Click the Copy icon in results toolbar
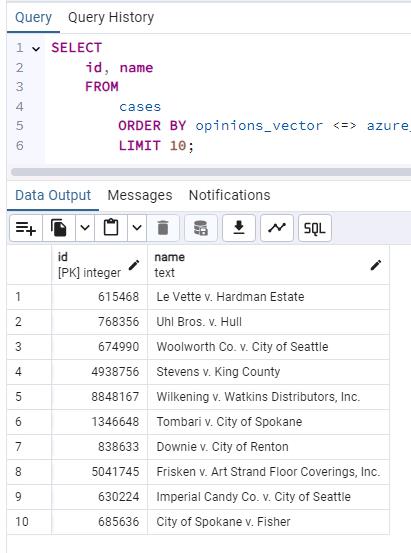This screenshot has width=411, height=553. [59, 228]
